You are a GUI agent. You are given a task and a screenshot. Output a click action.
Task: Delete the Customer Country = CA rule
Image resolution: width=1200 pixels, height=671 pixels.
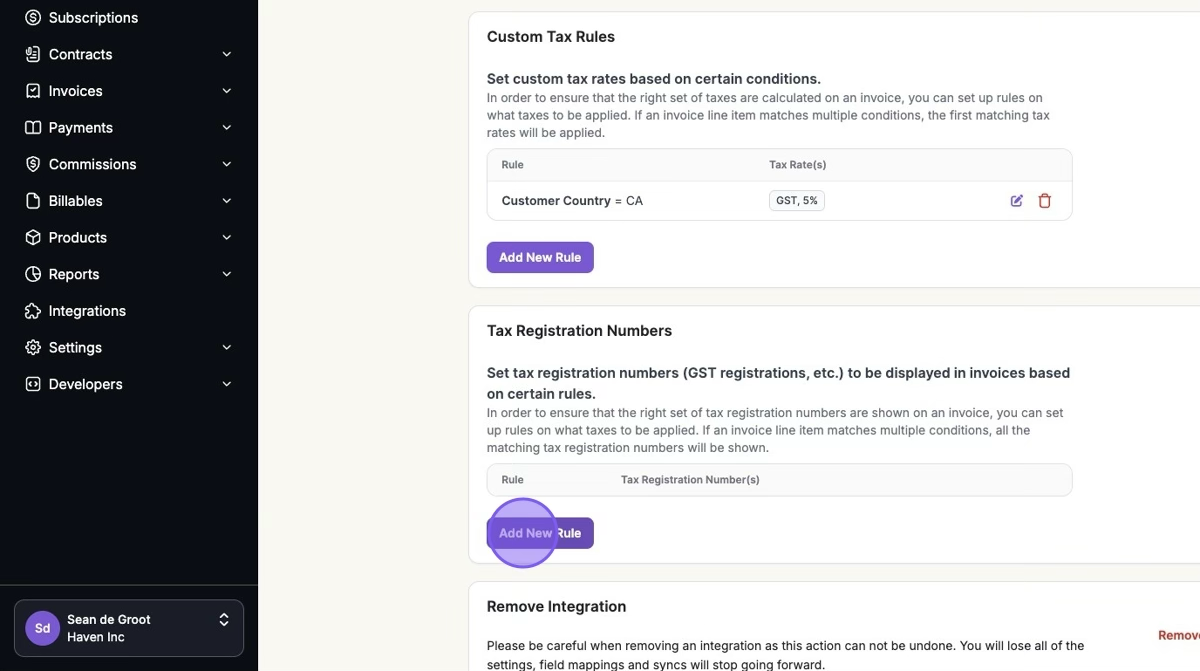point(1045,201)
